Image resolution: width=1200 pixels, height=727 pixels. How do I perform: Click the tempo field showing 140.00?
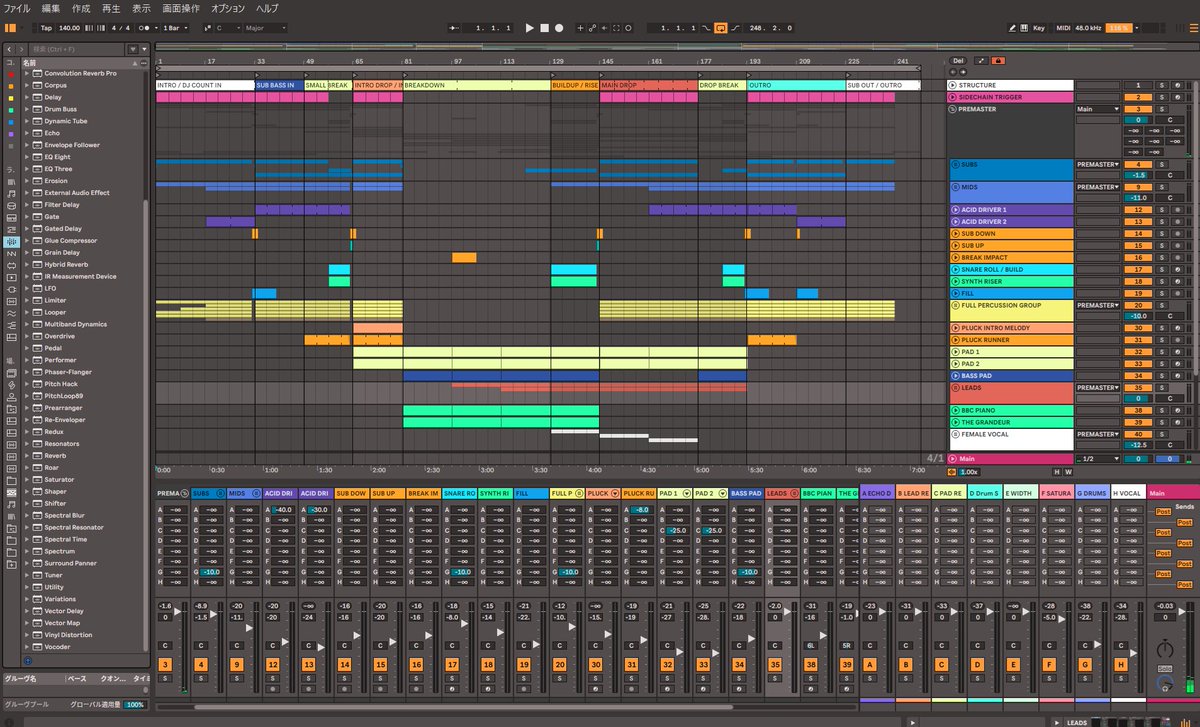point(70,28)
